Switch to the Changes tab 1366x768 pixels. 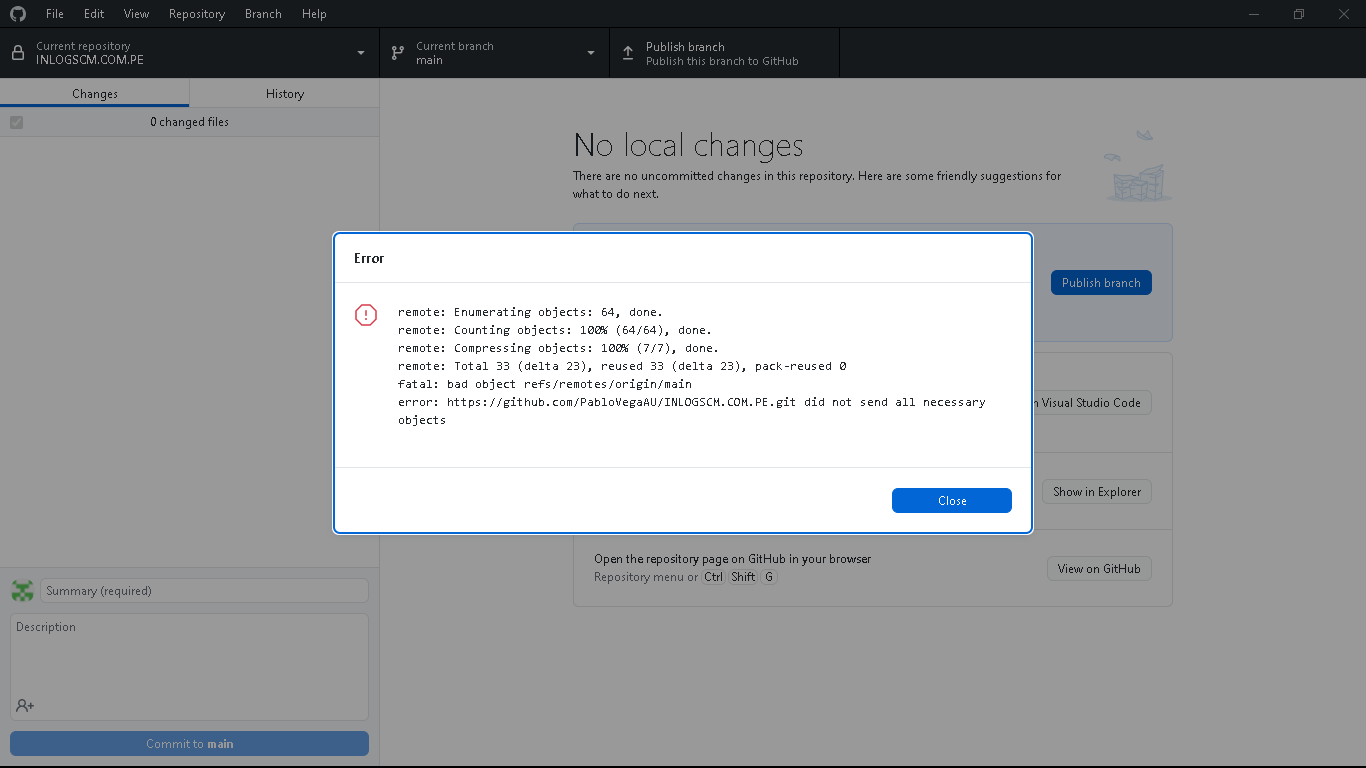(95, 93)
